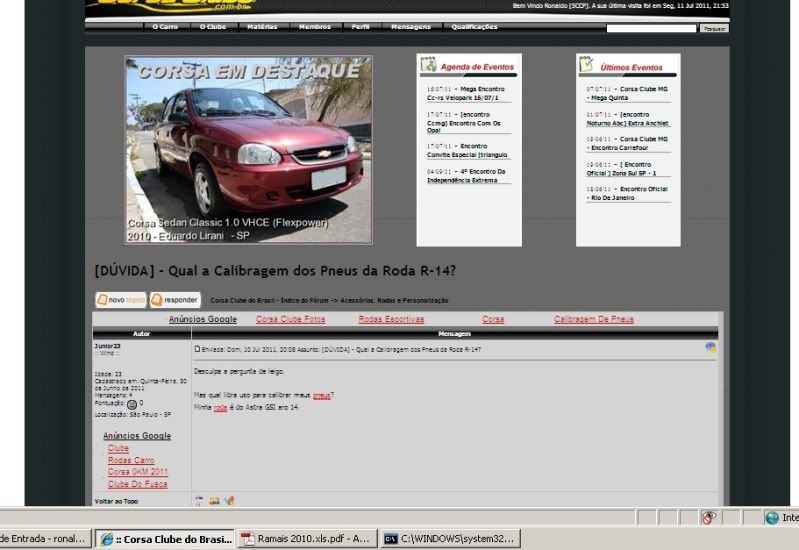Open the 'Qualificações' menu item
Screen dimensions: 799x550
point(474,27)
